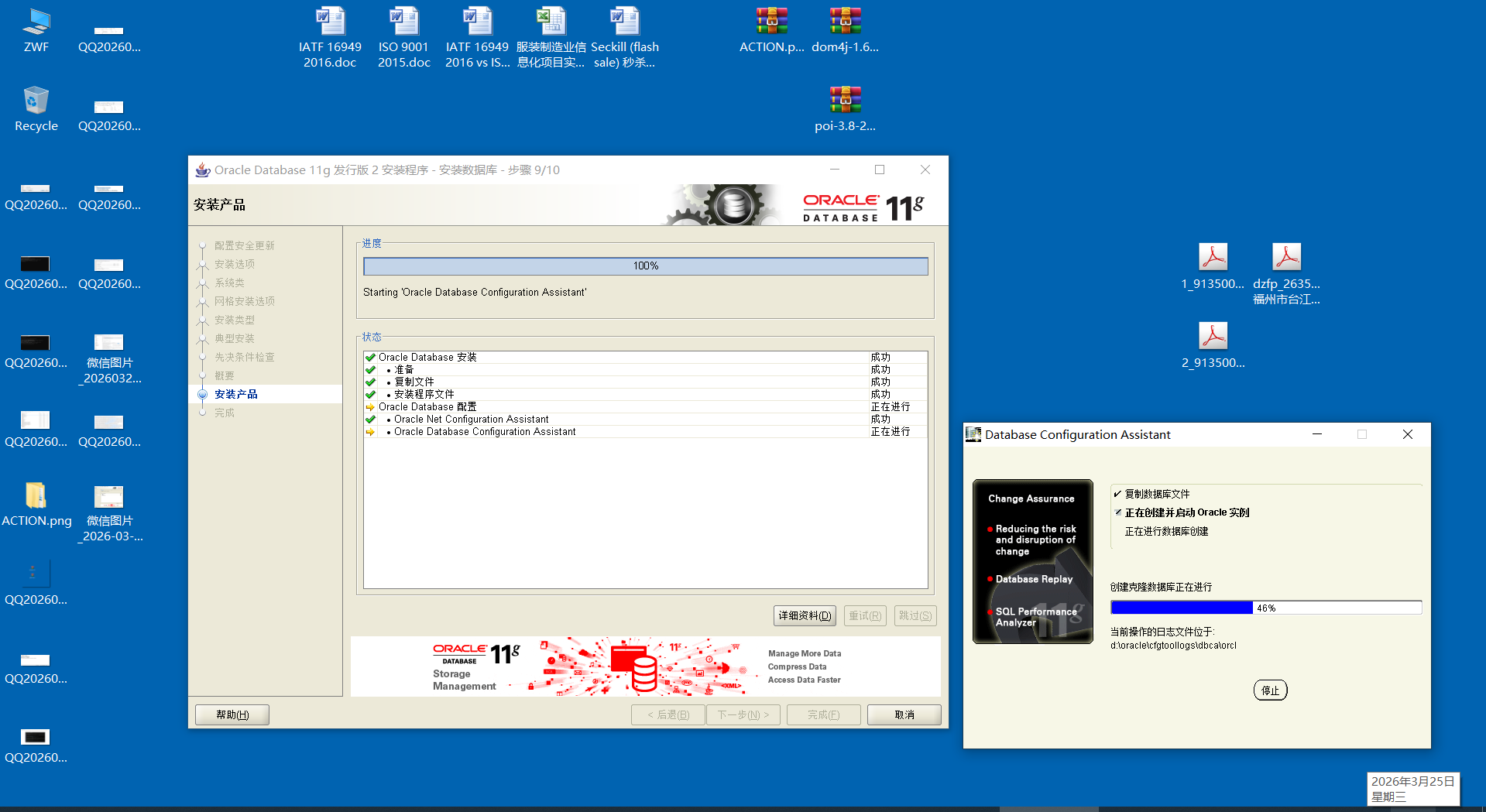The height and width of the screenshot is (812, 1486).
Task: Select the poi-3.8-2... archive icon
Action: (x=845, y=109)
